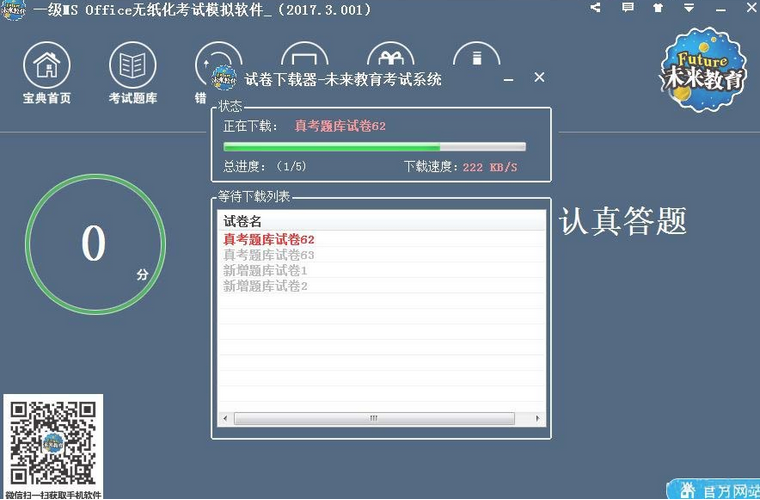
Task: Open the feedback message icon in title bar
Action: click(x=628, y=7)
